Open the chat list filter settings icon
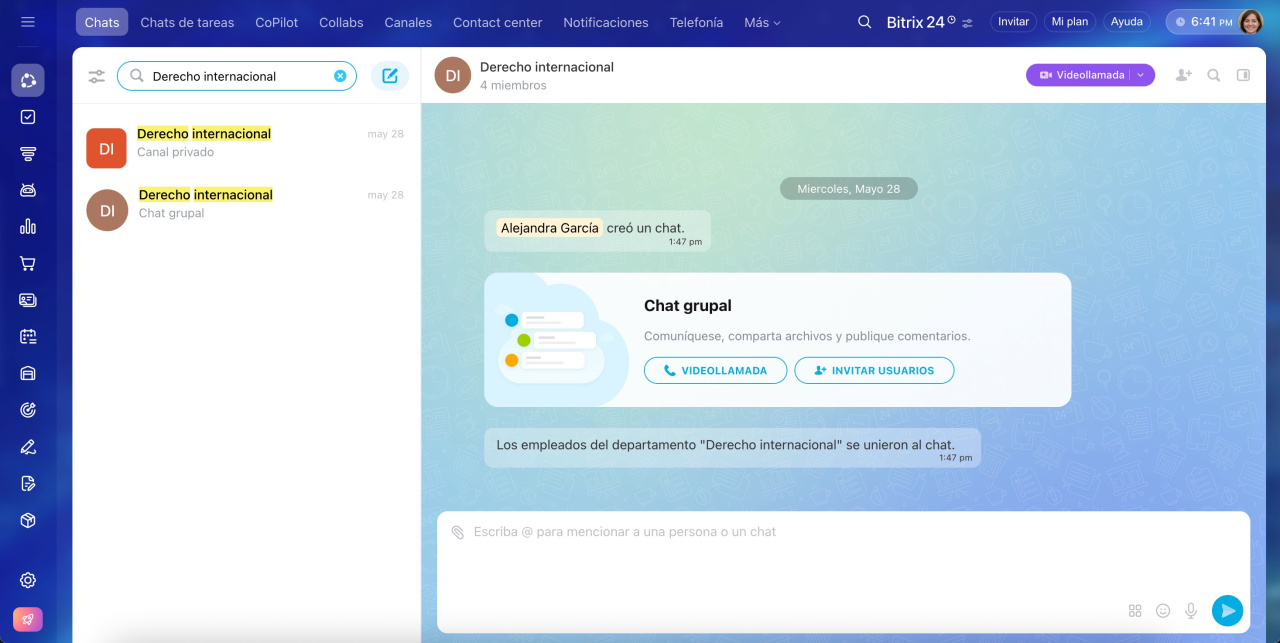This screenshot has width=1280, height=643. (x=97, y=76)
